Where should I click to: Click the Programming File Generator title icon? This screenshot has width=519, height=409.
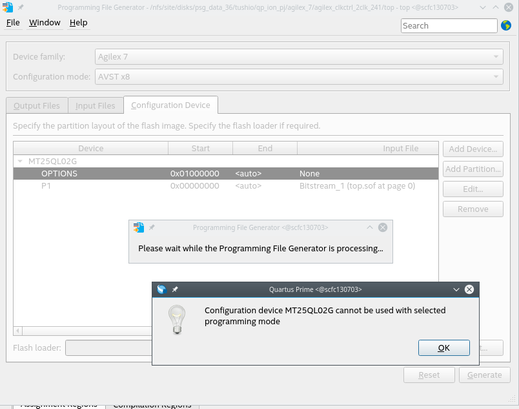tap(7, 7)
